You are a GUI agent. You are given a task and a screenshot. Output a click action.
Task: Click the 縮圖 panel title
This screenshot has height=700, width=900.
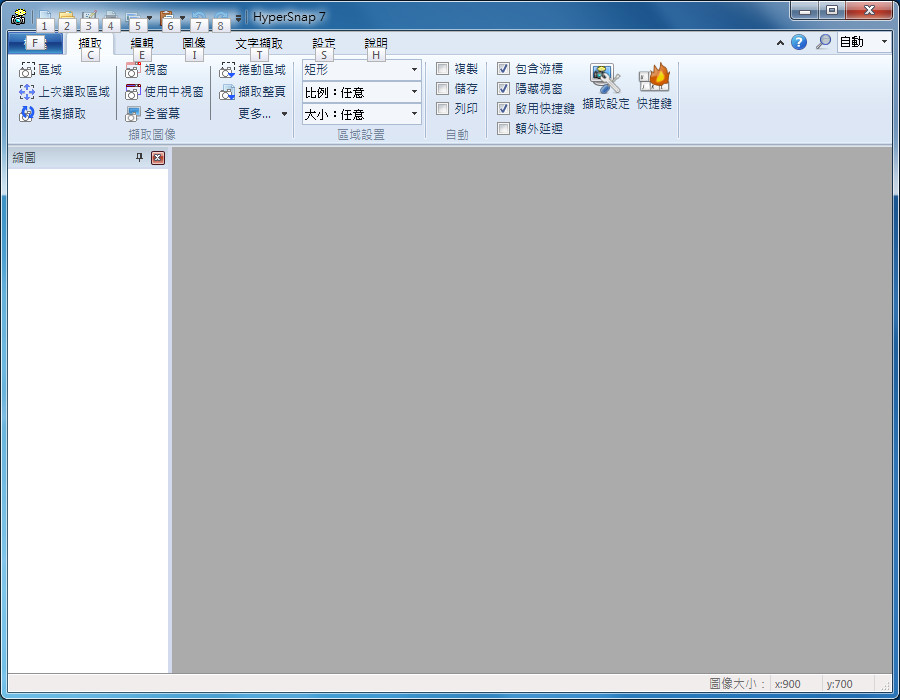tap(24, 158)
